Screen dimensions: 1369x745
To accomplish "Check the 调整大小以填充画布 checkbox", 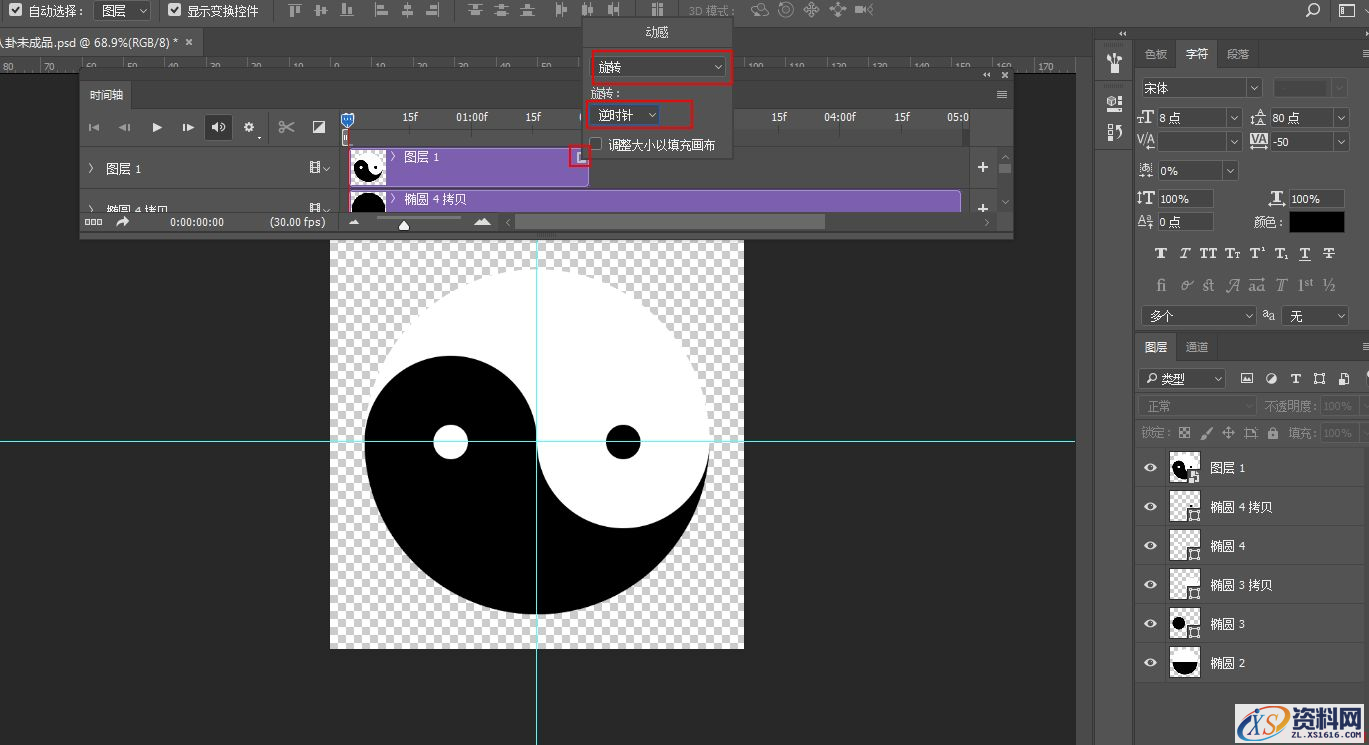I will pyautogui.click(x=595, y=143).
